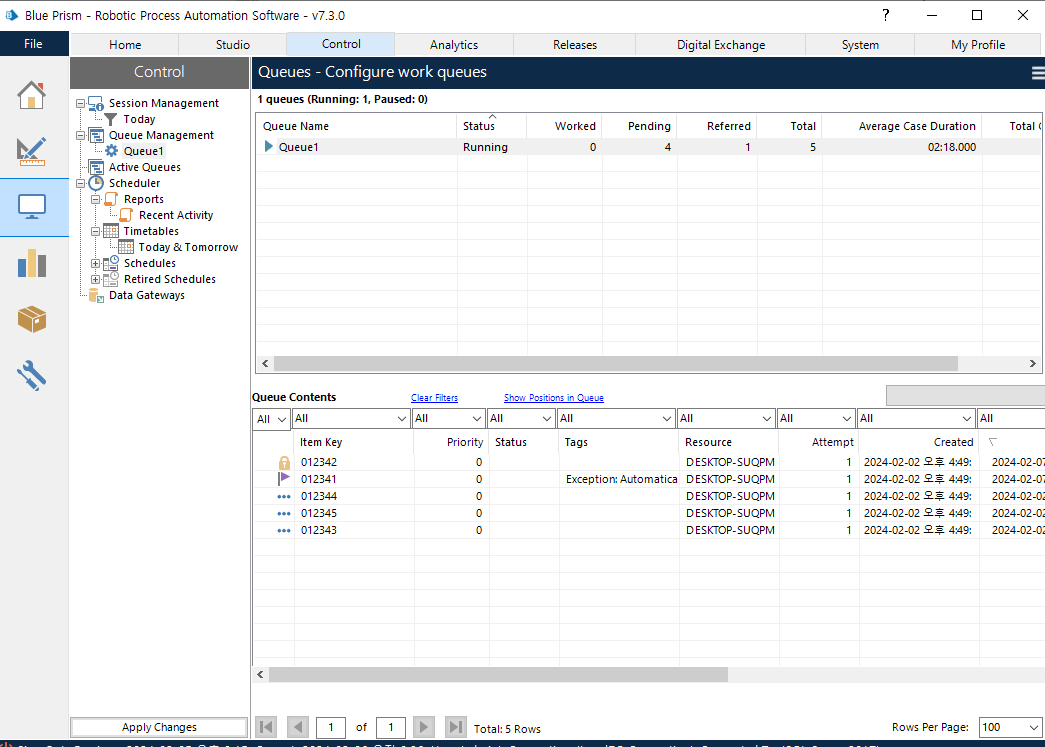Click the current page number field
1045x747 pixels.
[331, 727]
